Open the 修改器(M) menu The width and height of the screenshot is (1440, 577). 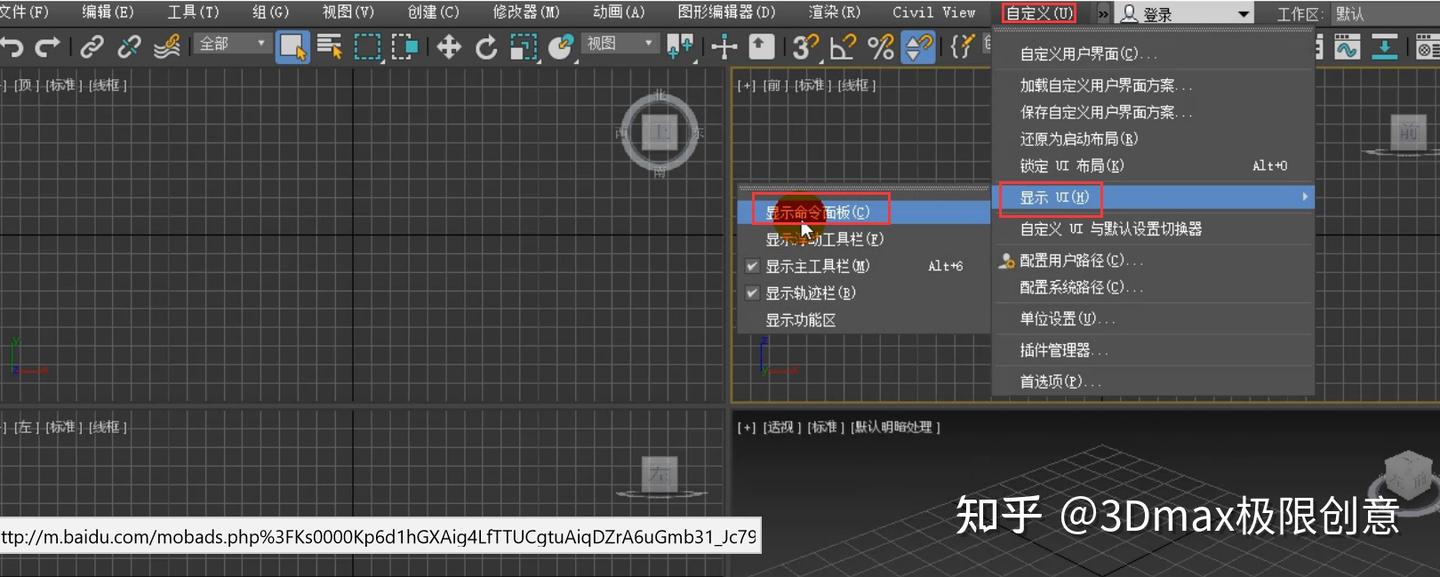pyautogui.click(x=526, y=13)
